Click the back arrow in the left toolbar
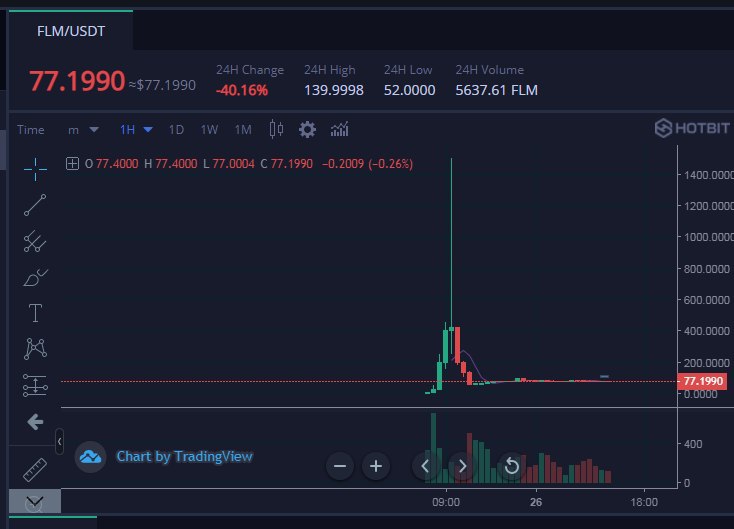 coord(35,422)
